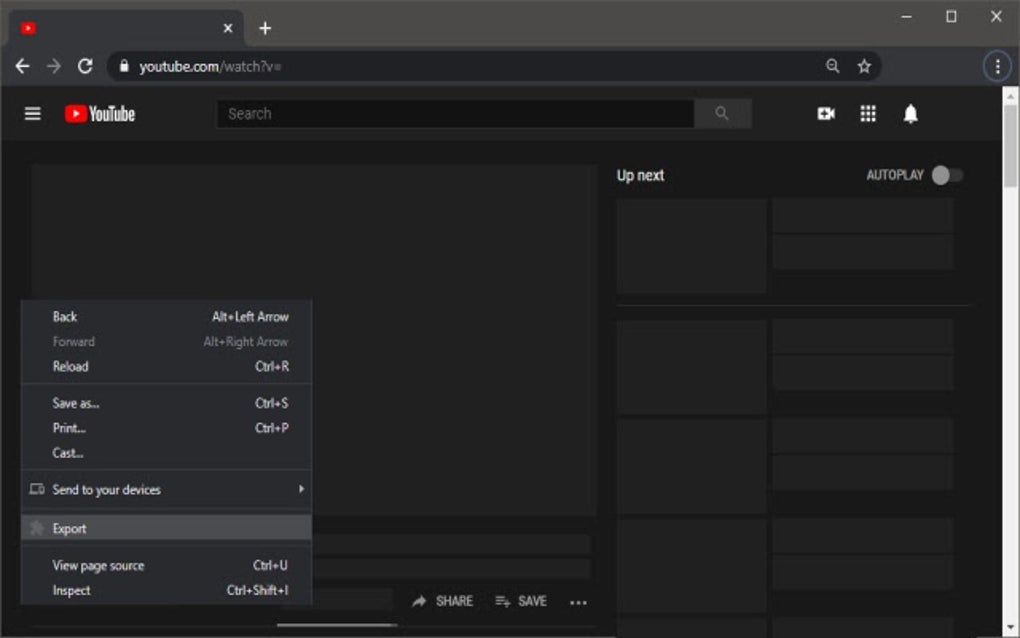Screen dimensions: 1020x638
Task: Open the three-dot more actions menu below video
Action: tap(578, 601)
